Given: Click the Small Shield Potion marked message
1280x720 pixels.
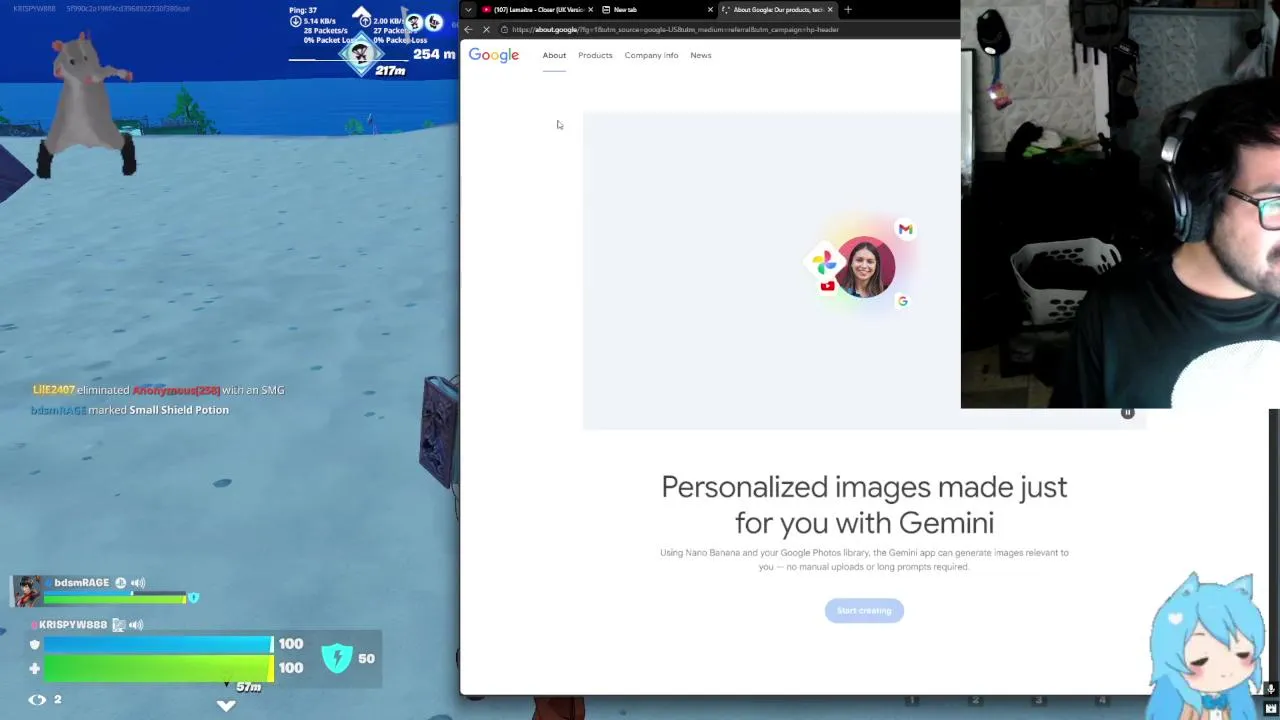Looking at the screenshot, I should click(130, 410).
